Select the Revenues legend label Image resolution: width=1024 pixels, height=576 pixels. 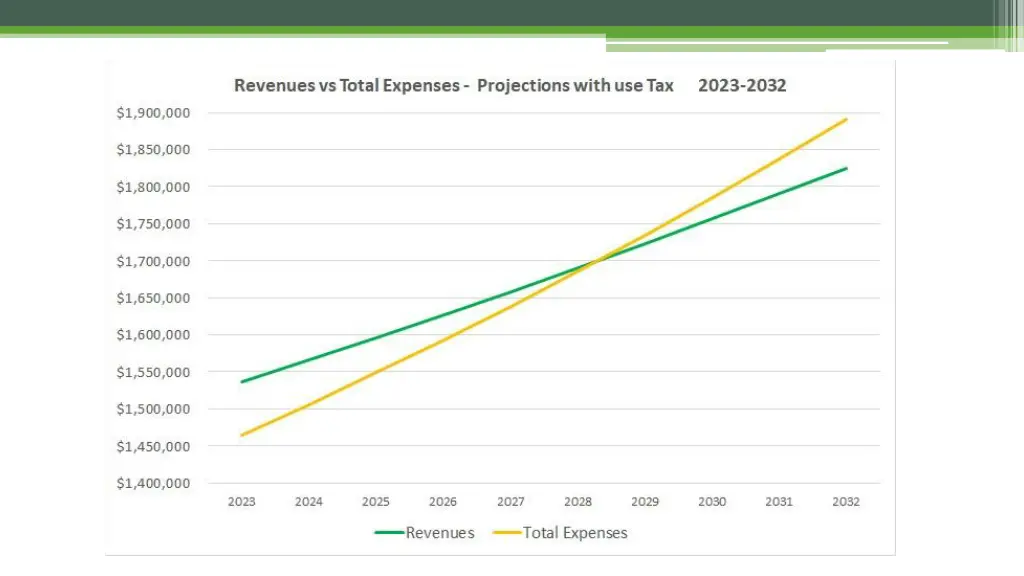[x=440, y=533]
